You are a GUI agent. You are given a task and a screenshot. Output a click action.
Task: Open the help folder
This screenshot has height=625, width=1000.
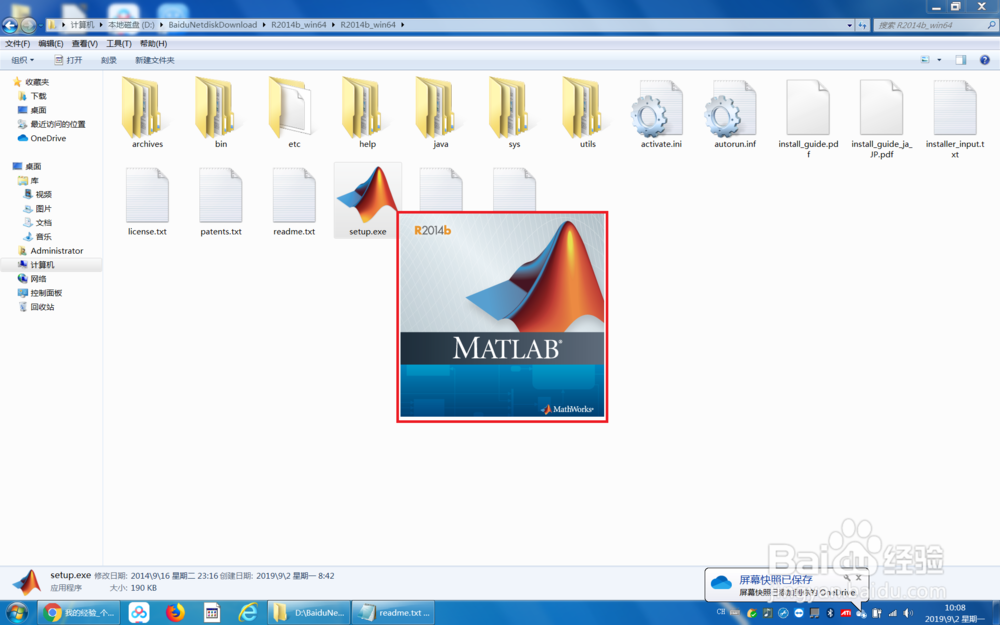coord(367,114)
